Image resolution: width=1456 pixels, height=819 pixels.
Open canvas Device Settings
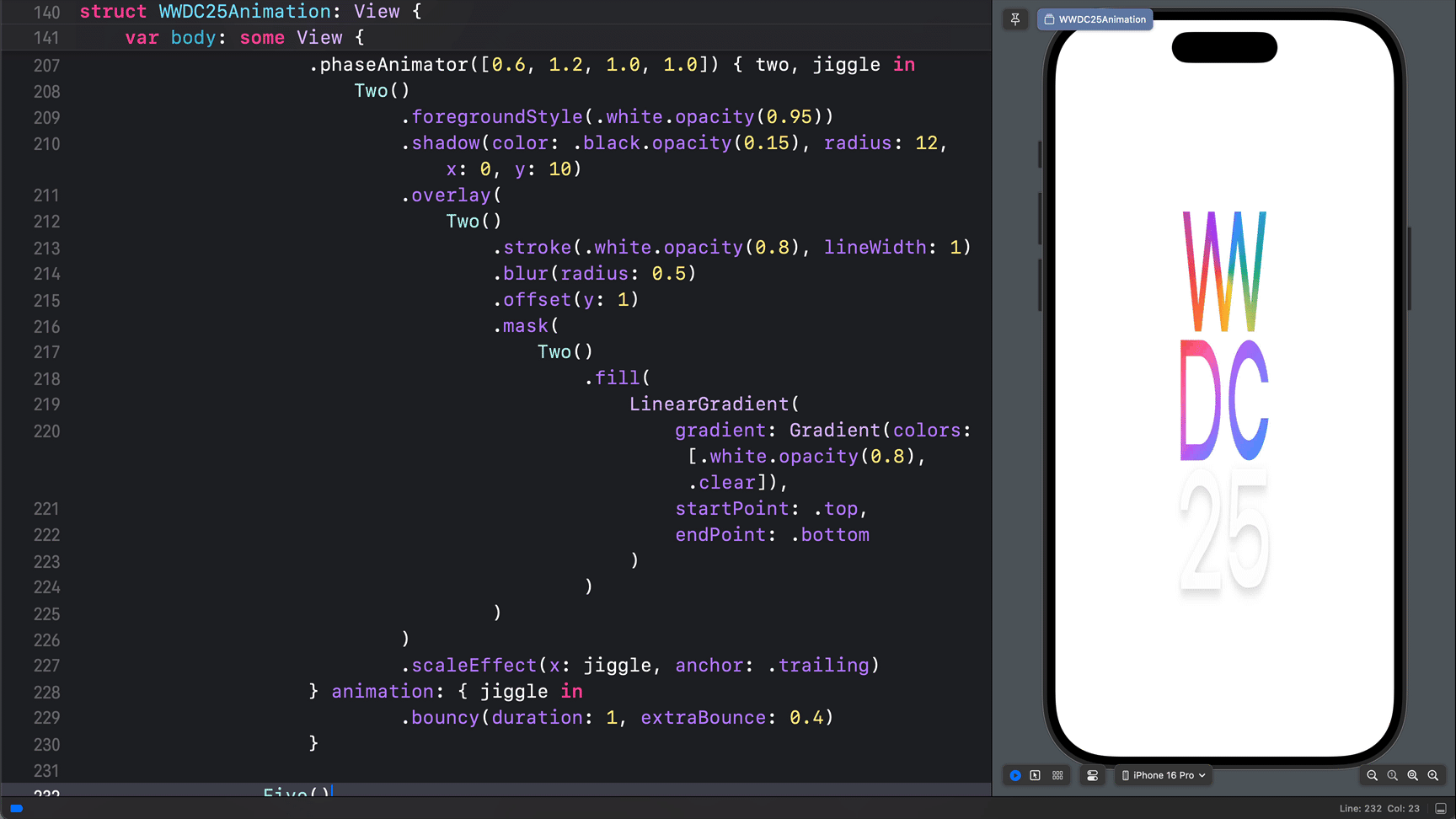[x=1092, y=775]
